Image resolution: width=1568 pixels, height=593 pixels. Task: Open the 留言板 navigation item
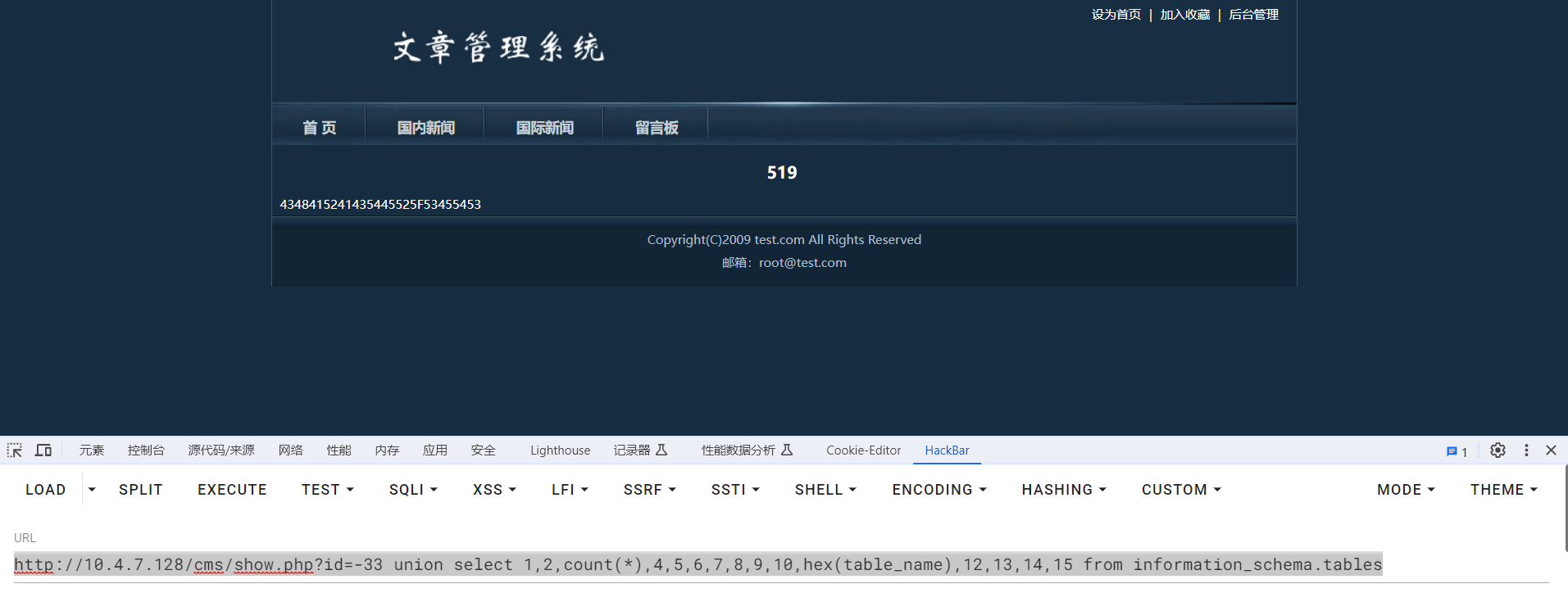tap(657, 128)
